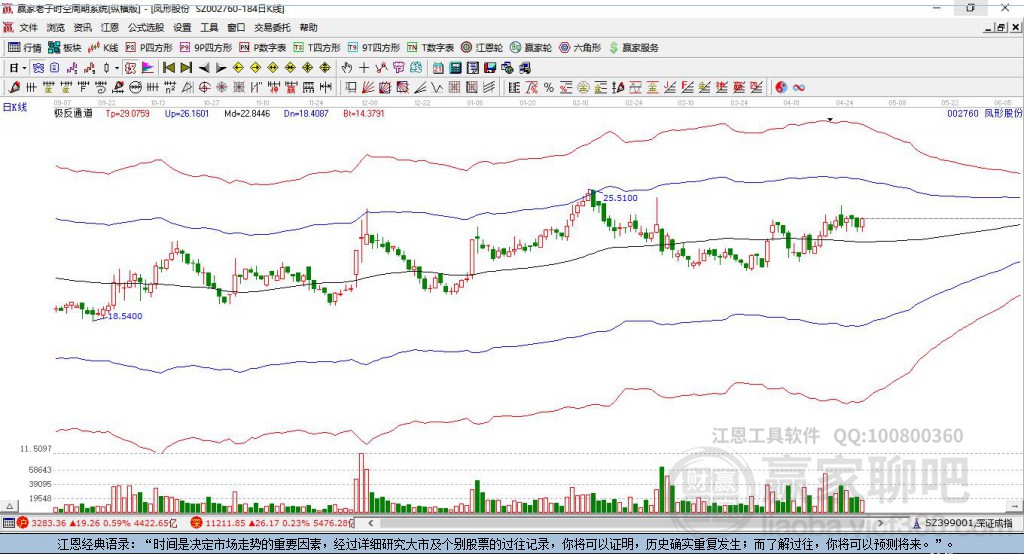
Task: Jump to last bar icon
Action: click(x=186, y=68)
